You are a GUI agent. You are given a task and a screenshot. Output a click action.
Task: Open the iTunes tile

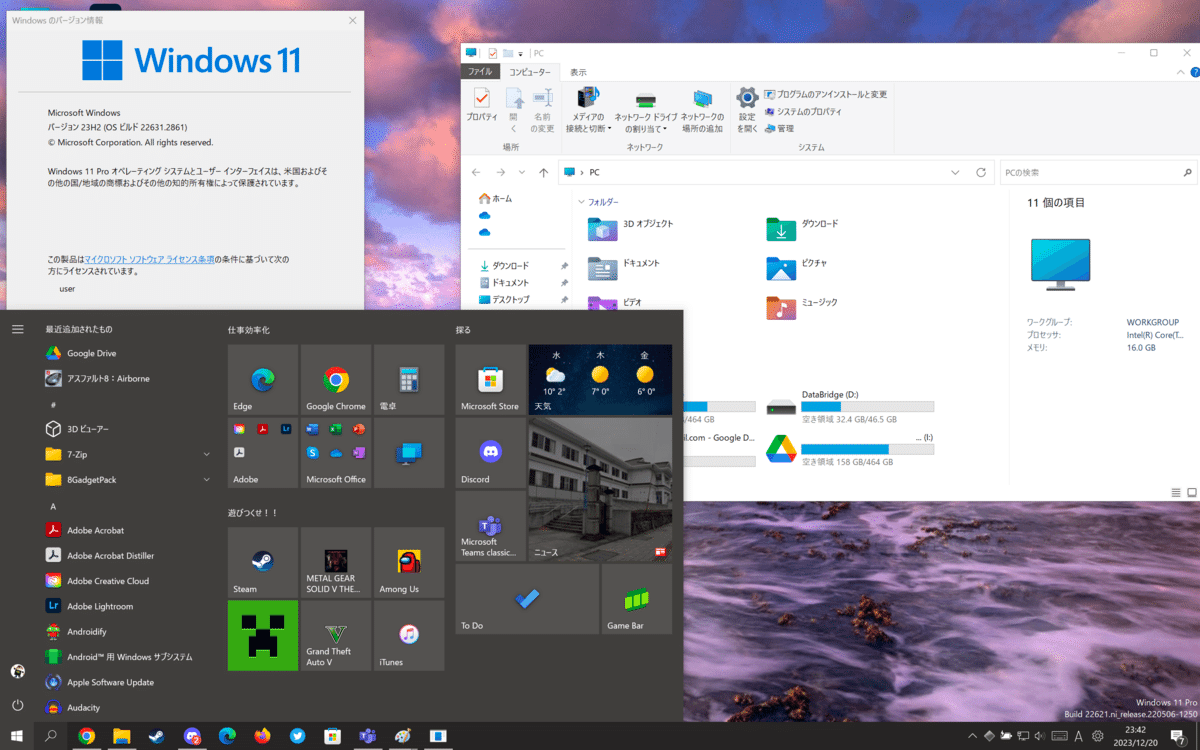coord(409,635)
